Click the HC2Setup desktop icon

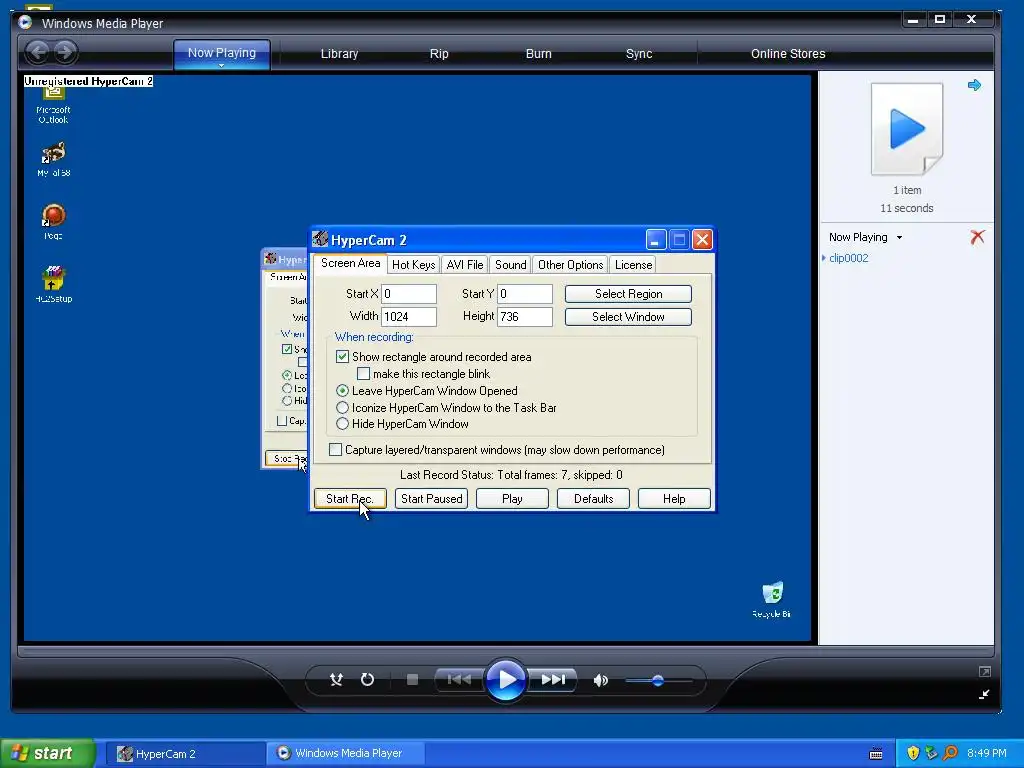coord(54,284)
